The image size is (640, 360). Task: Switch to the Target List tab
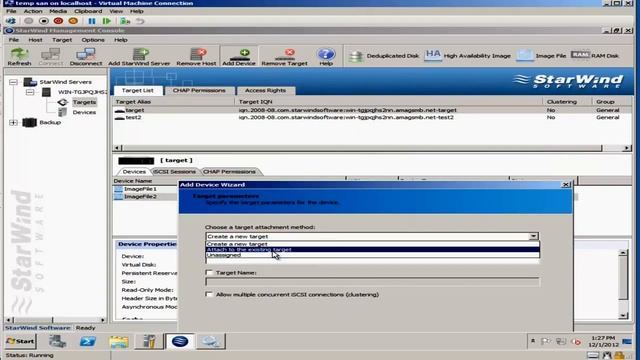(x=138, y=90)
